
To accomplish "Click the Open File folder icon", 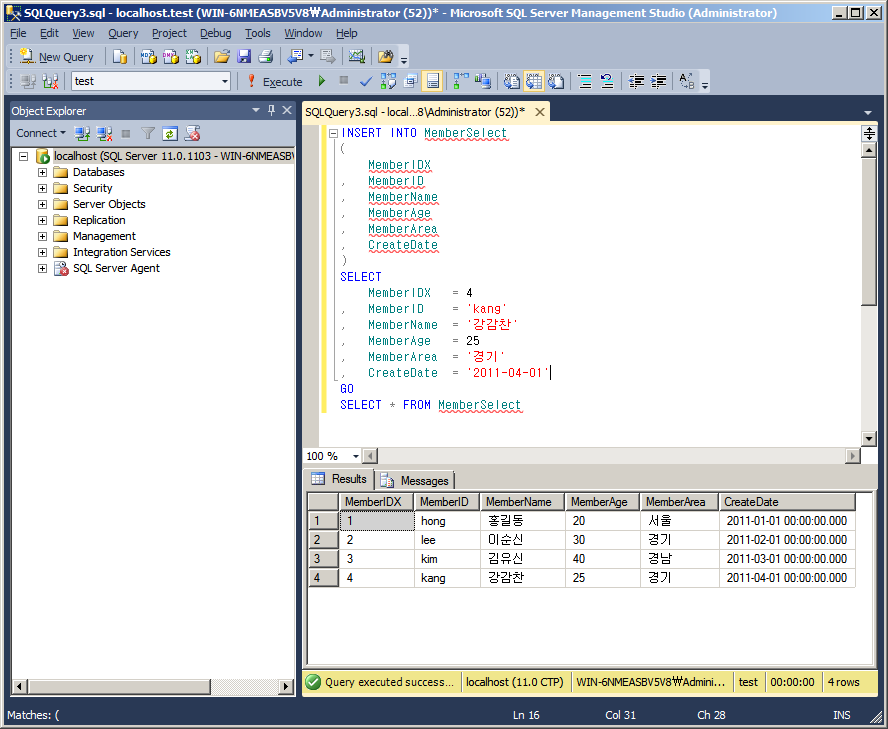I will click(221, 57).
